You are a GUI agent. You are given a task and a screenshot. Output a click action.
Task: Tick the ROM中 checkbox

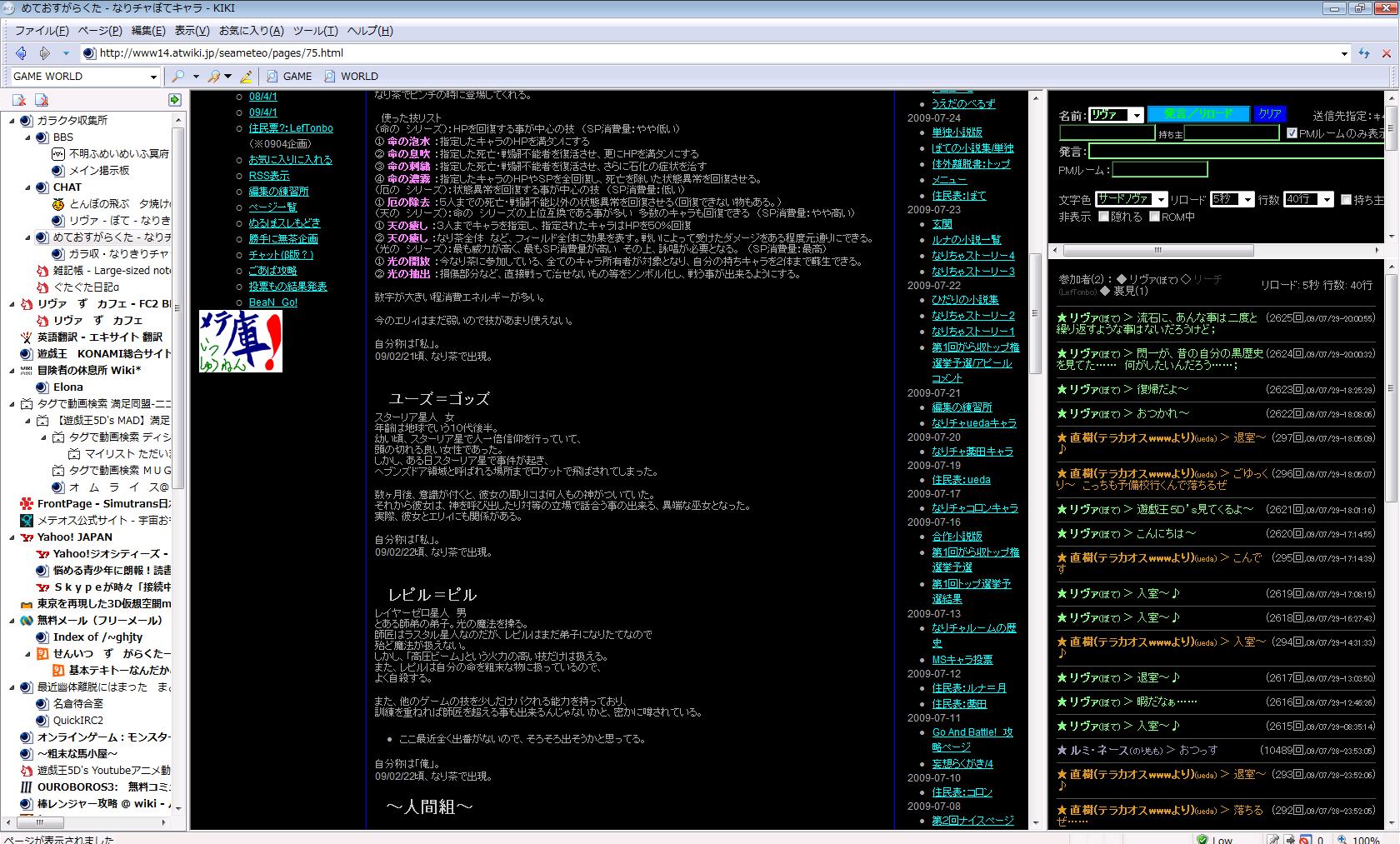point(1154,217)
